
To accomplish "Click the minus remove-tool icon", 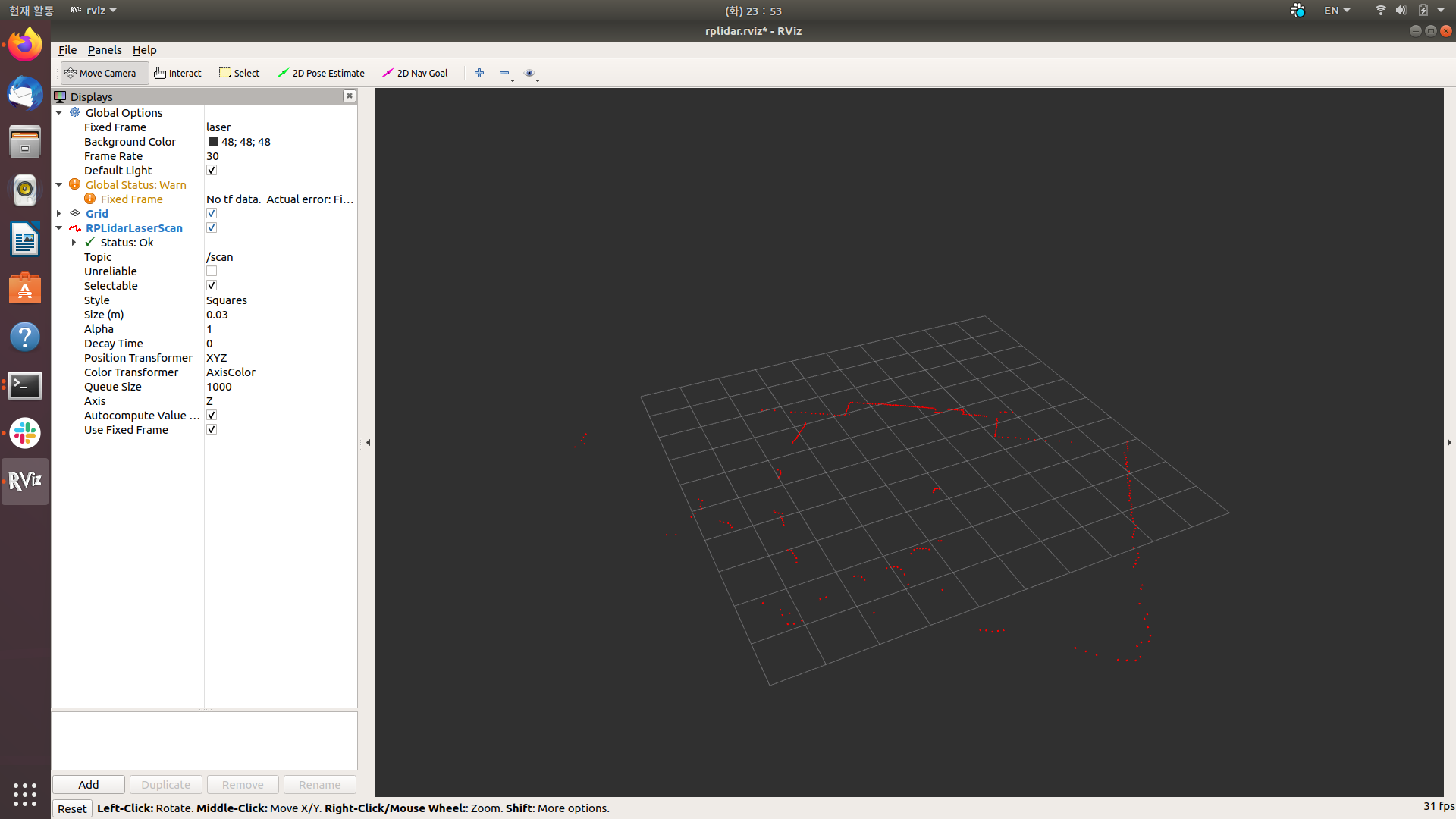I will coord(504,73).
